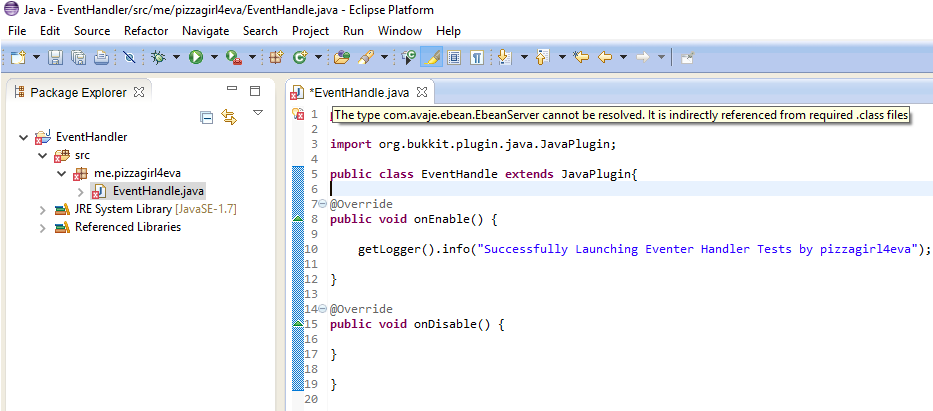The width and height of the screenshot is (933, 411).
Task: Toggle Show Whitespace Characters pilcrow icon
Action: (x=477, y=58)
